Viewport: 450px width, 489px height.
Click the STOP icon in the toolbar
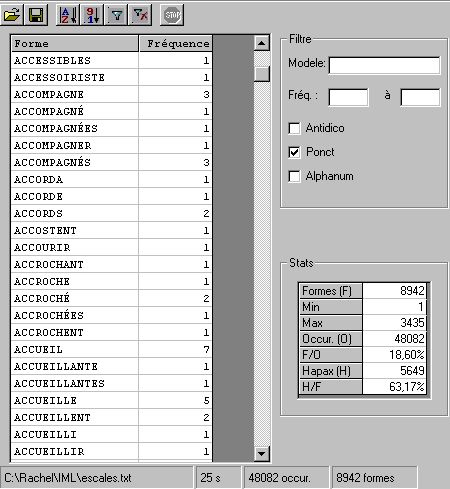[172, 15]
